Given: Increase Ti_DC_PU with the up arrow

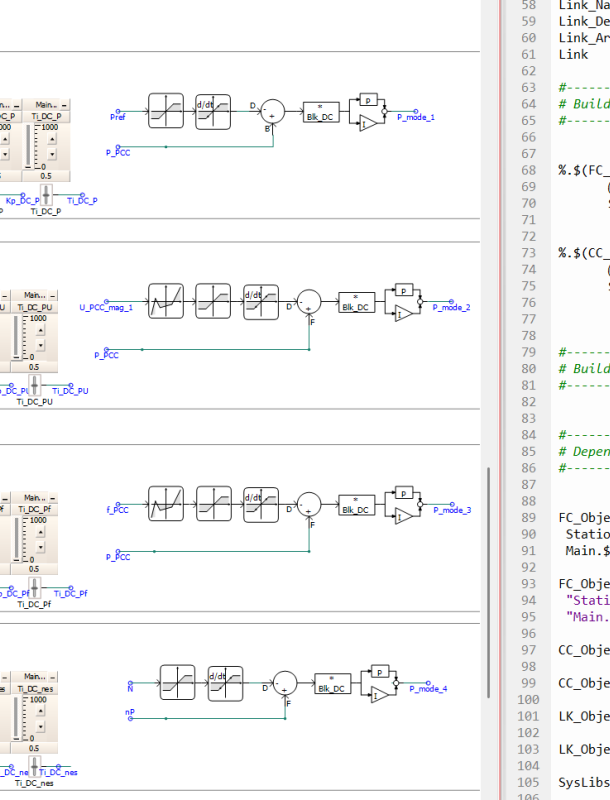Looking at the screenshot, I should (40, 330).
